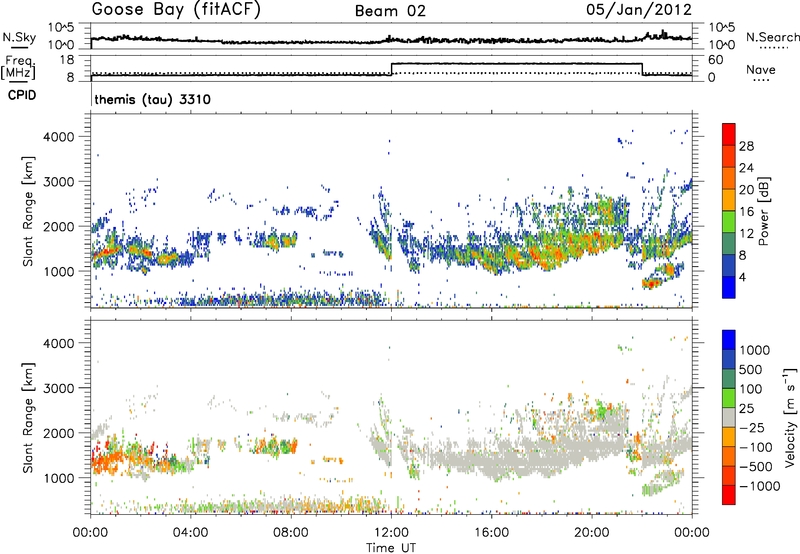Image resolution: width=800 pixels, height=554 pixels.
Task: Click "Slant Range [km]" label of velocity panel
Action: (x=28, y=418)
